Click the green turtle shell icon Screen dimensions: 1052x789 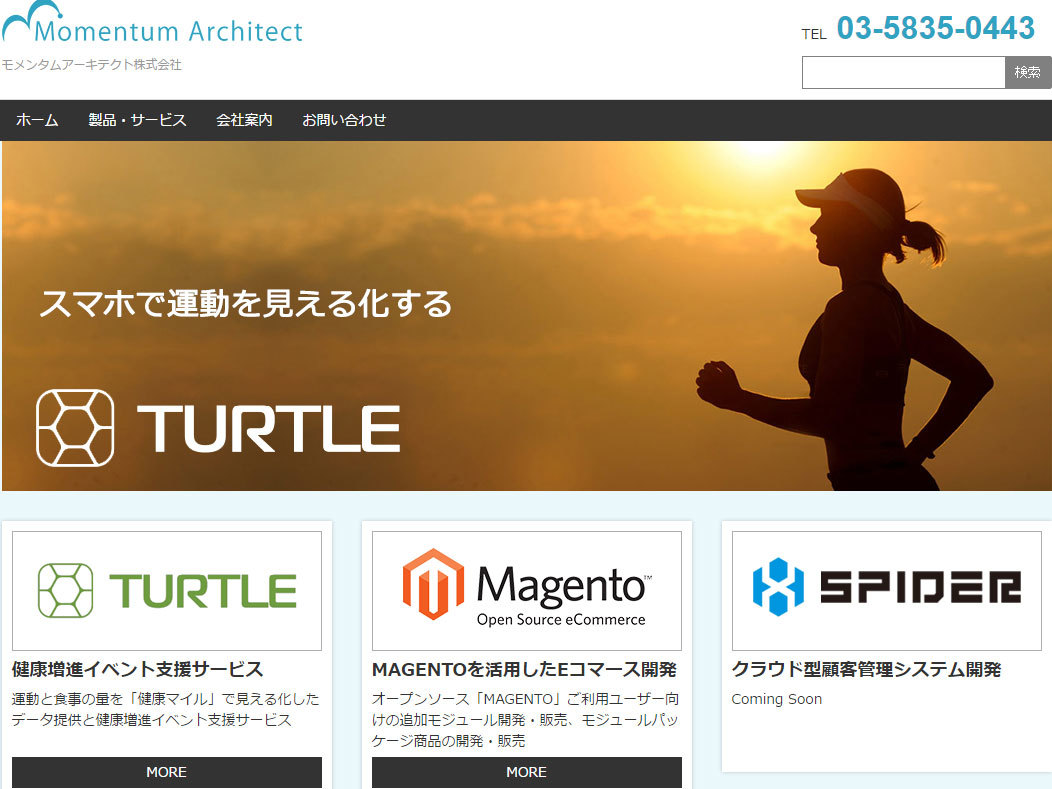[x=66, y=590]
